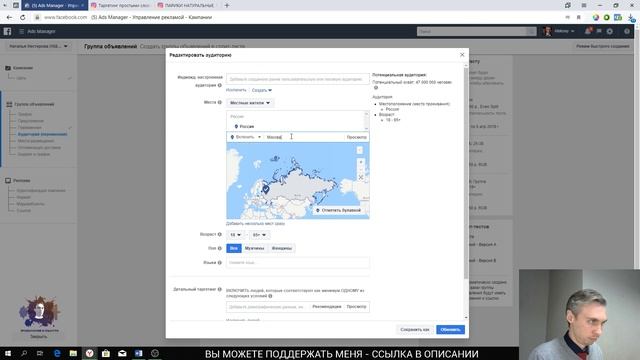The height and width of the screenshot is (360, 640).
Task: Select the Мужчины gender option
Action: pyautogui.click(x=254, y=248)
